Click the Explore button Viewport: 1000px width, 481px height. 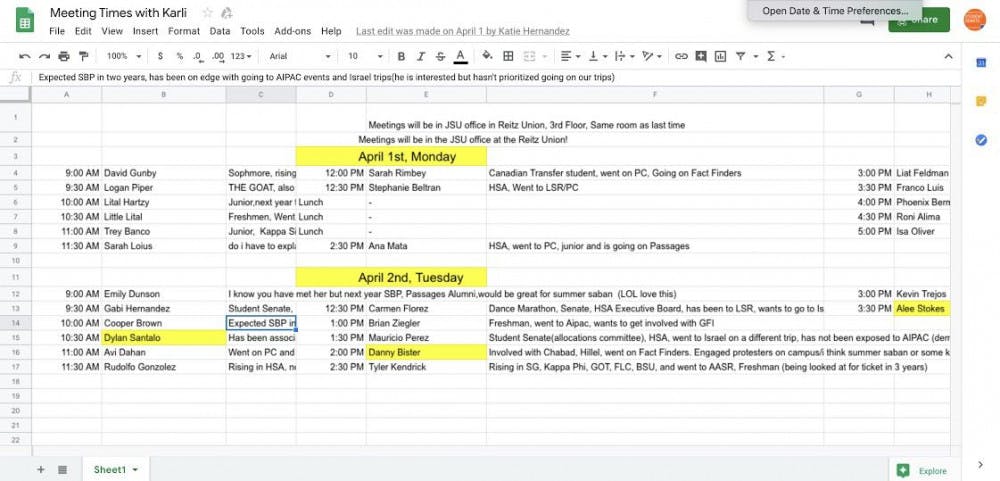point(923,471)
